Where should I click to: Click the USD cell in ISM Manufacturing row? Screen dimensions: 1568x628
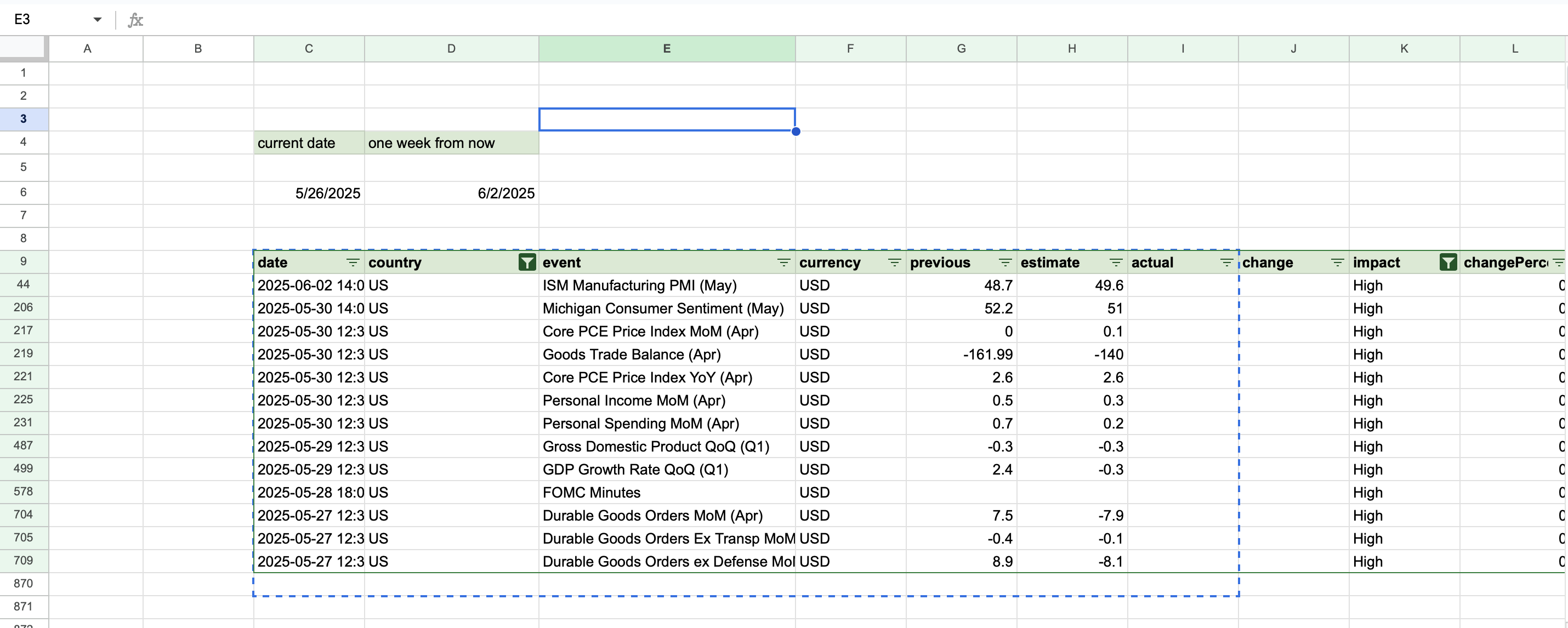pos(851,286)
